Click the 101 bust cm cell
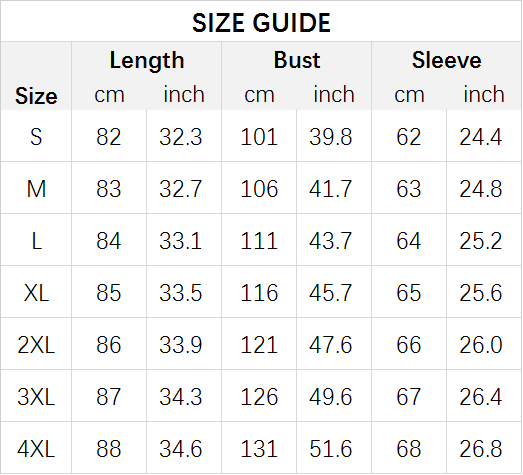Screen dimensions: 523x475 (259, 137)
